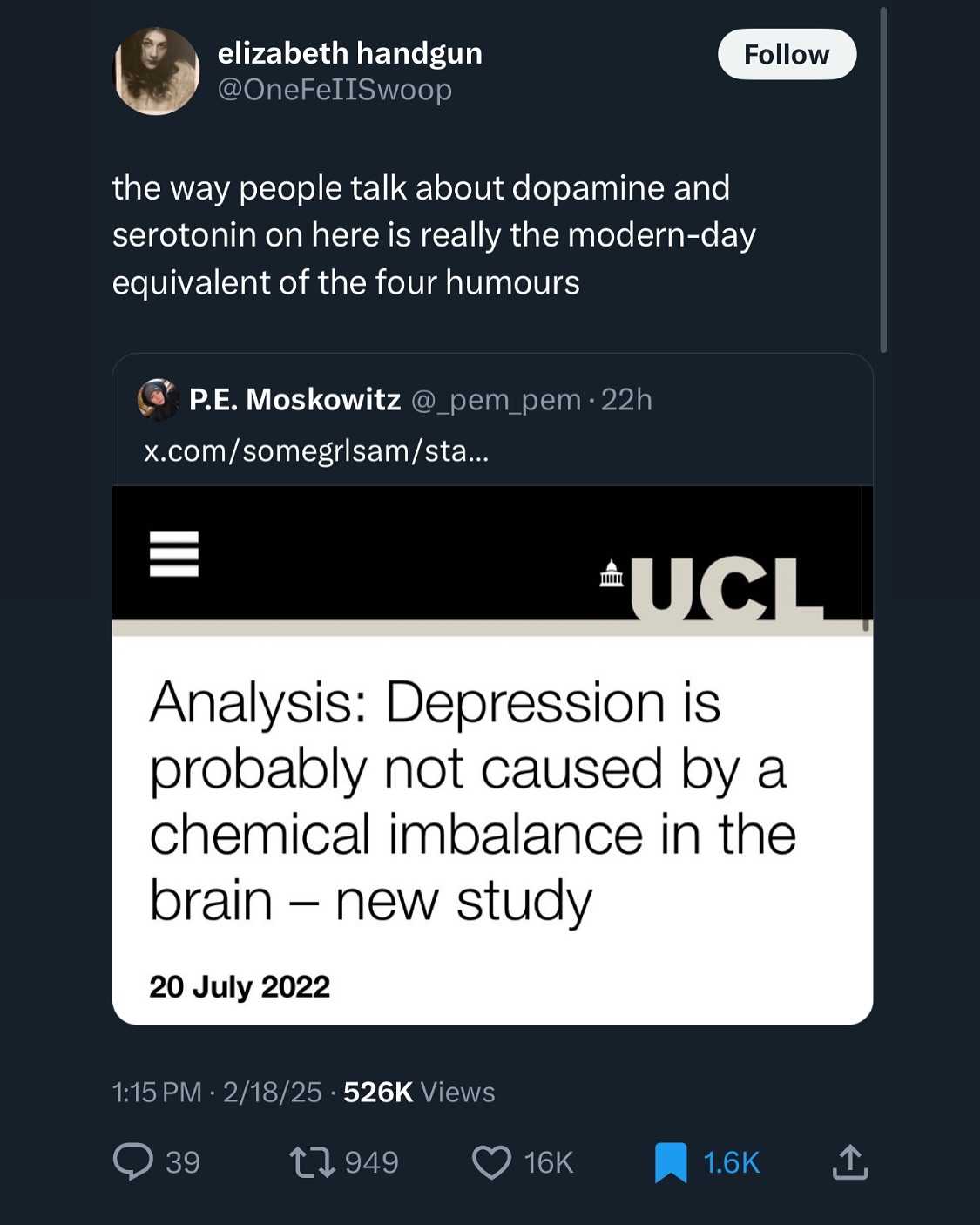Open the P.E. Moskowitz name in quote
Screen dimensions: 980x1225
pyautogui.click(x=294, y=400)
